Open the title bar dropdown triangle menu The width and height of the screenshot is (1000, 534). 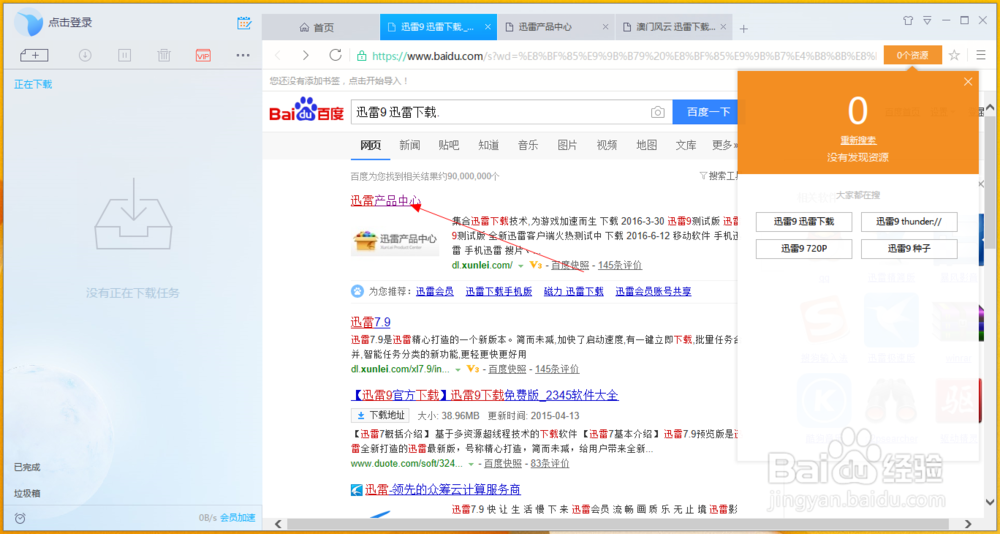click(x=927, y=20)
